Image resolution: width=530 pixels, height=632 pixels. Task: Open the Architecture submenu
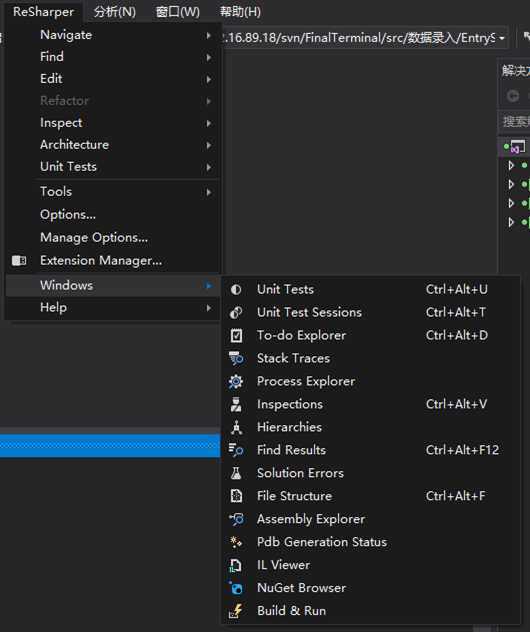pos(112,145)
